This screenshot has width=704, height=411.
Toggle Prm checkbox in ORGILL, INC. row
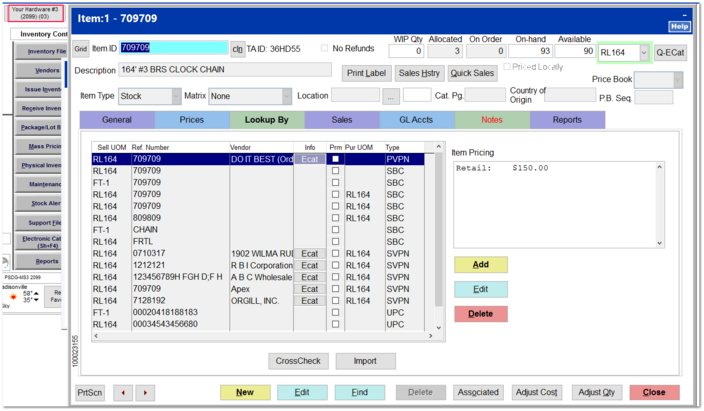pyautogui.click(x=335, y=301)
